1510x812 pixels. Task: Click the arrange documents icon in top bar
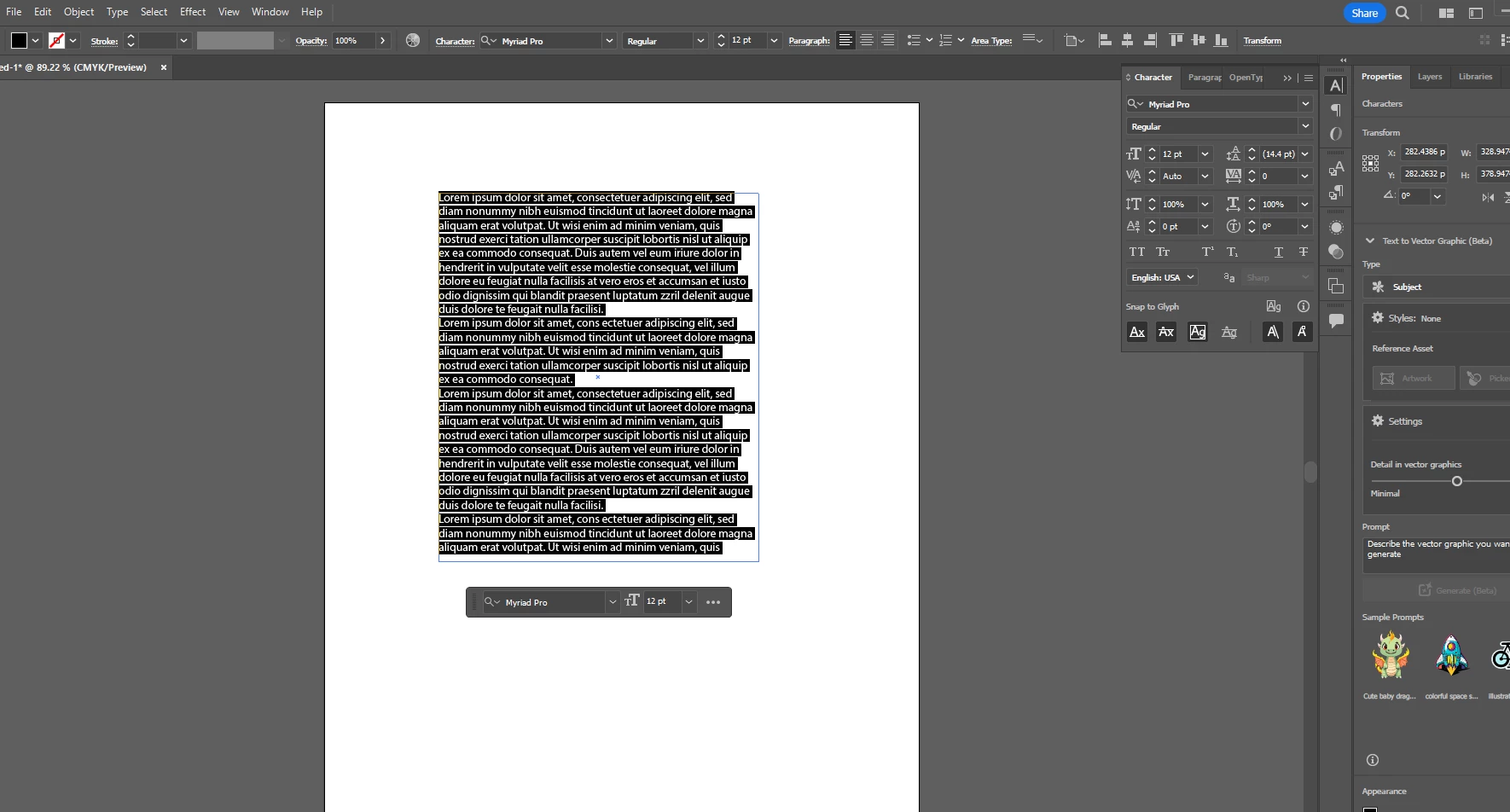[1446, 13]
